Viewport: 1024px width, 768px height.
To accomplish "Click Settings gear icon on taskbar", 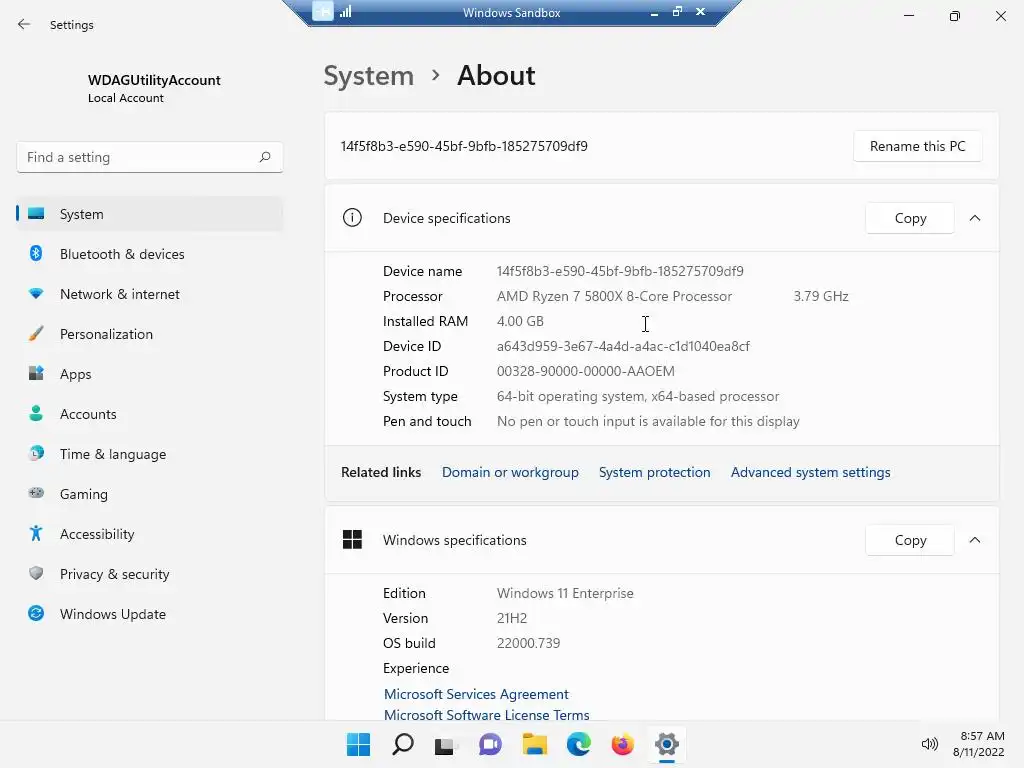I will coord(666,744).
